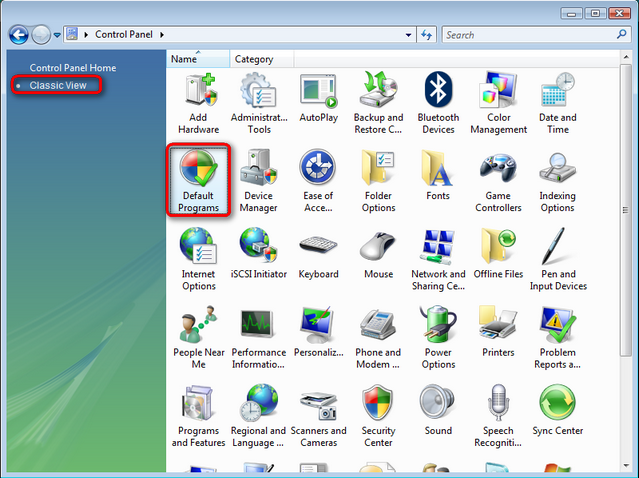Open Power Options
This screenshot has height=478, width=639.
(438, 337)
